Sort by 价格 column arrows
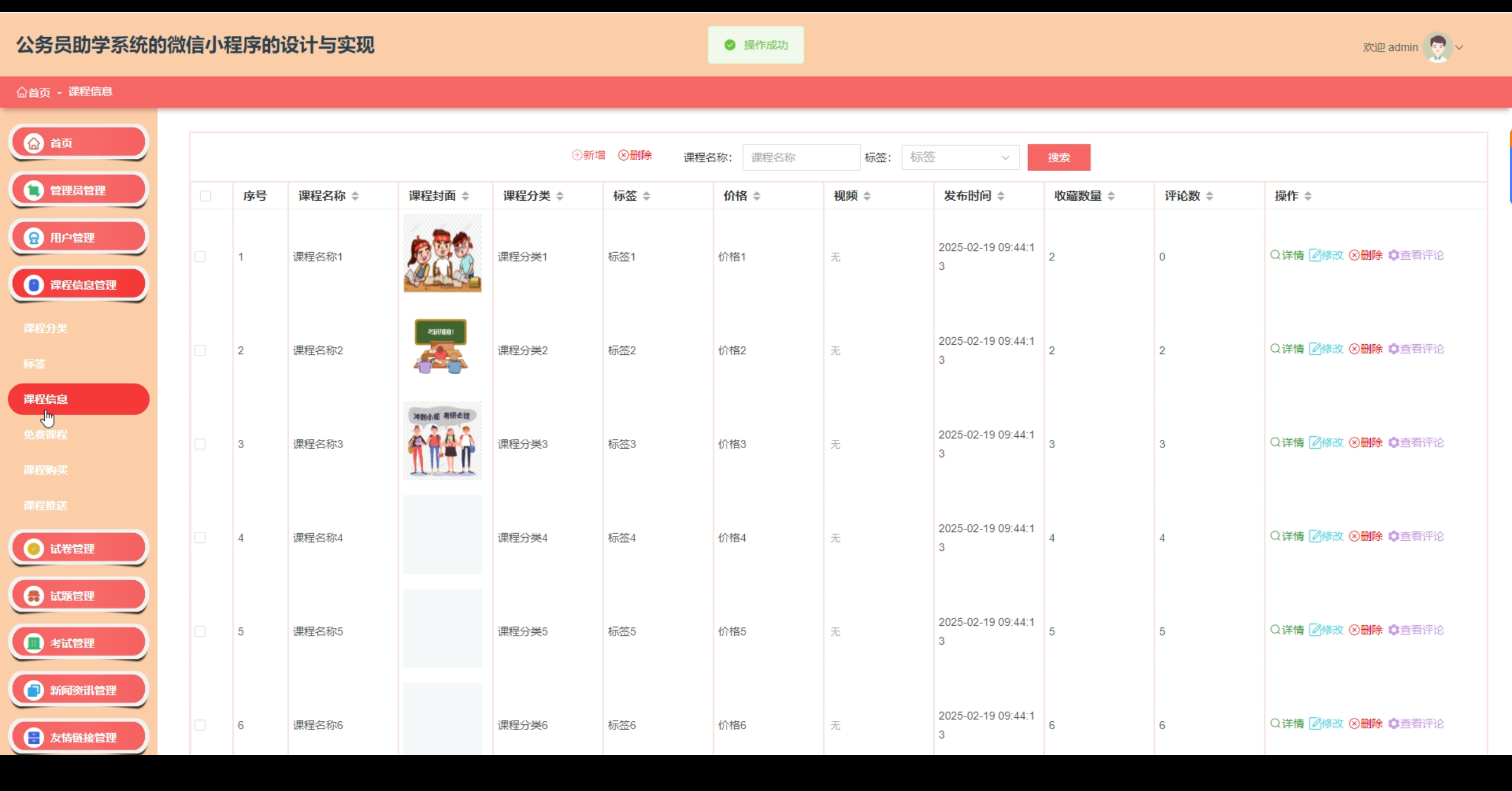Image resolution: width=1512 pixels, height=791 pixels. [757, 196]
